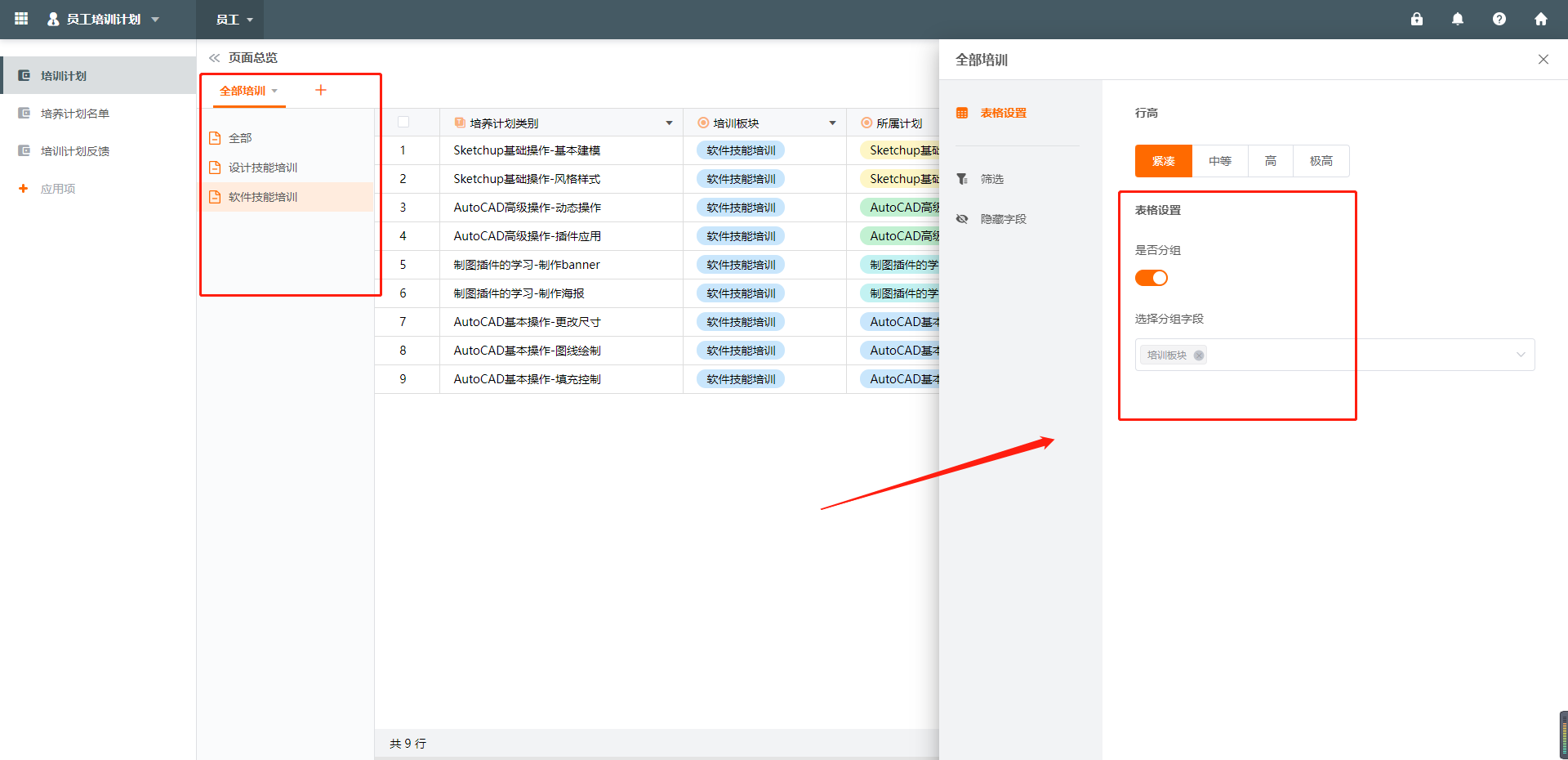Click the plus button to add a view

click(320, 90)
